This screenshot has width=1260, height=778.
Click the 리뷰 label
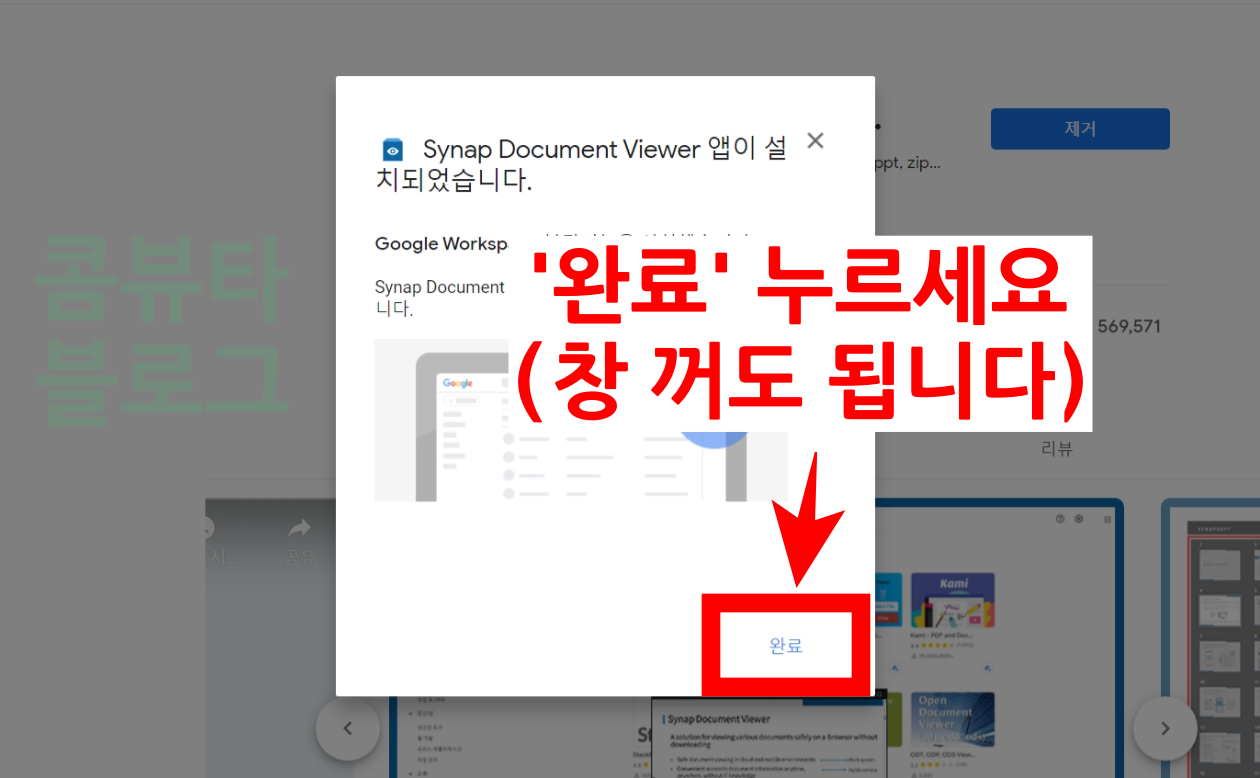1056,449
